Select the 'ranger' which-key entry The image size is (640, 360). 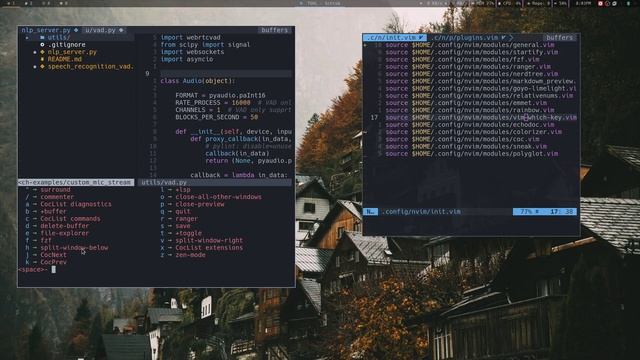187,219
